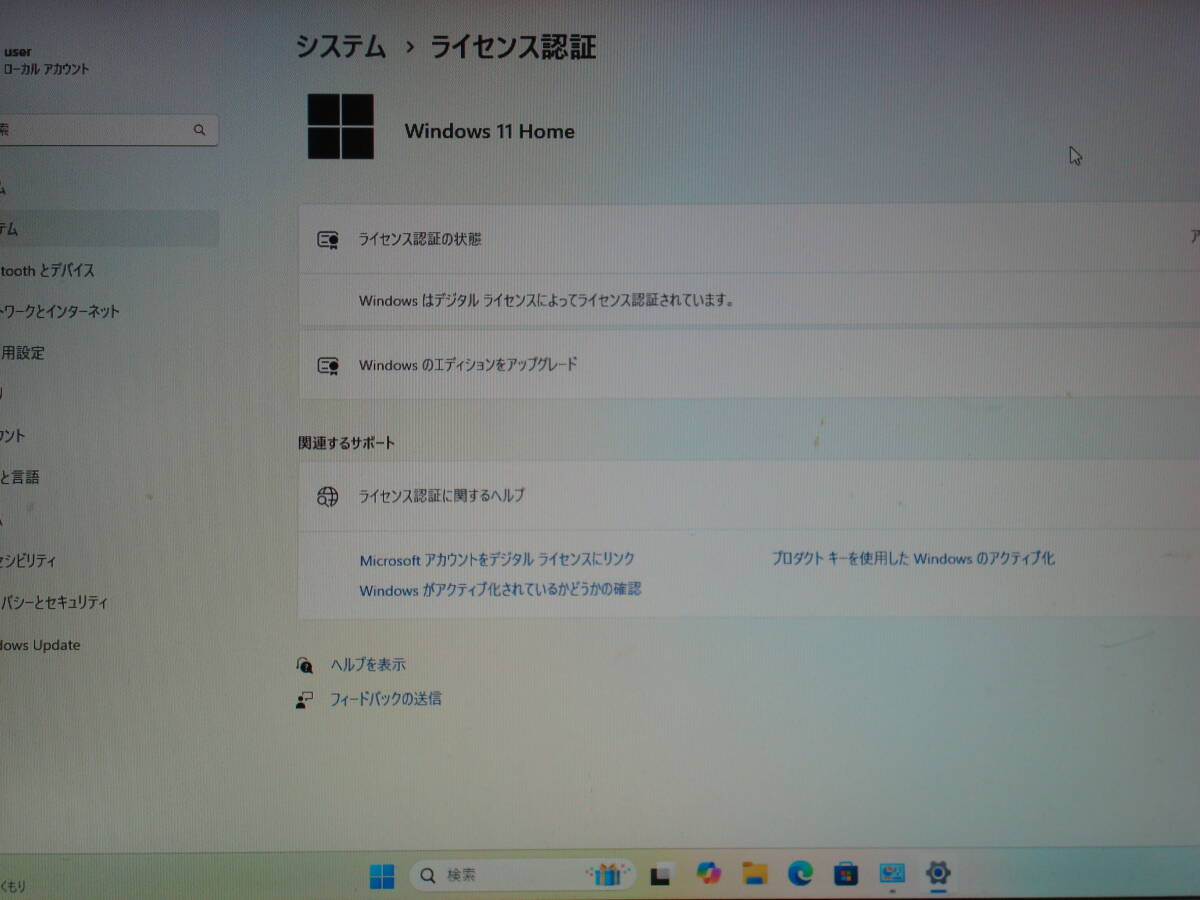Go back to システム breadcrumb
The height and width of the screenshot is (900, 1200).
click(x=340, y=47)
